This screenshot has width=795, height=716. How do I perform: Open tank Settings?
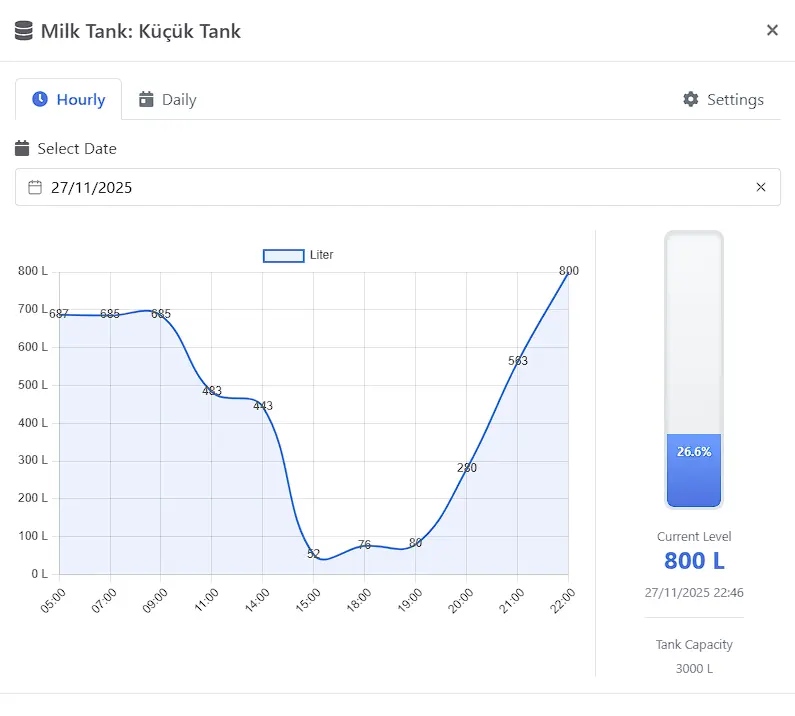(x=723, y=99)
